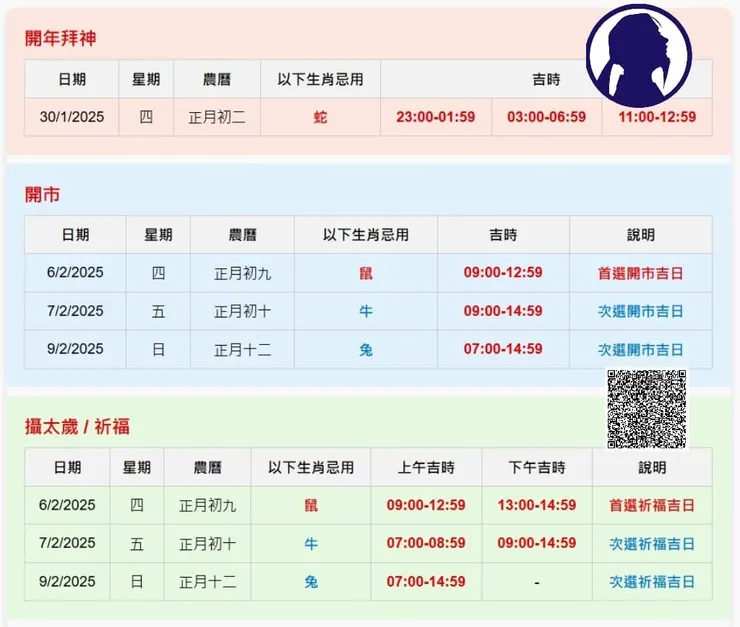740x627 pixels.
Task: Click the 首選開市吉日 note
Action: pos(640,273)
